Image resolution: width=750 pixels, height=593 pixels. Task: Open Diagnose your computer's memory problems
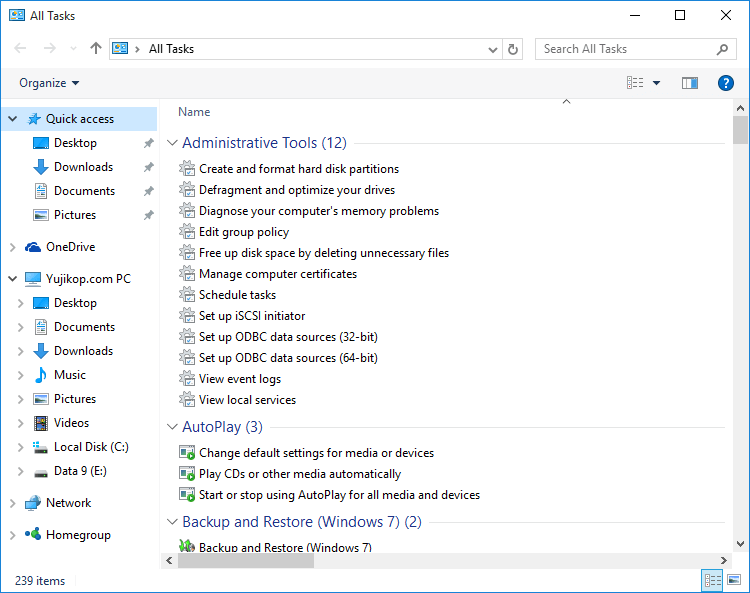tap(319, 211)
